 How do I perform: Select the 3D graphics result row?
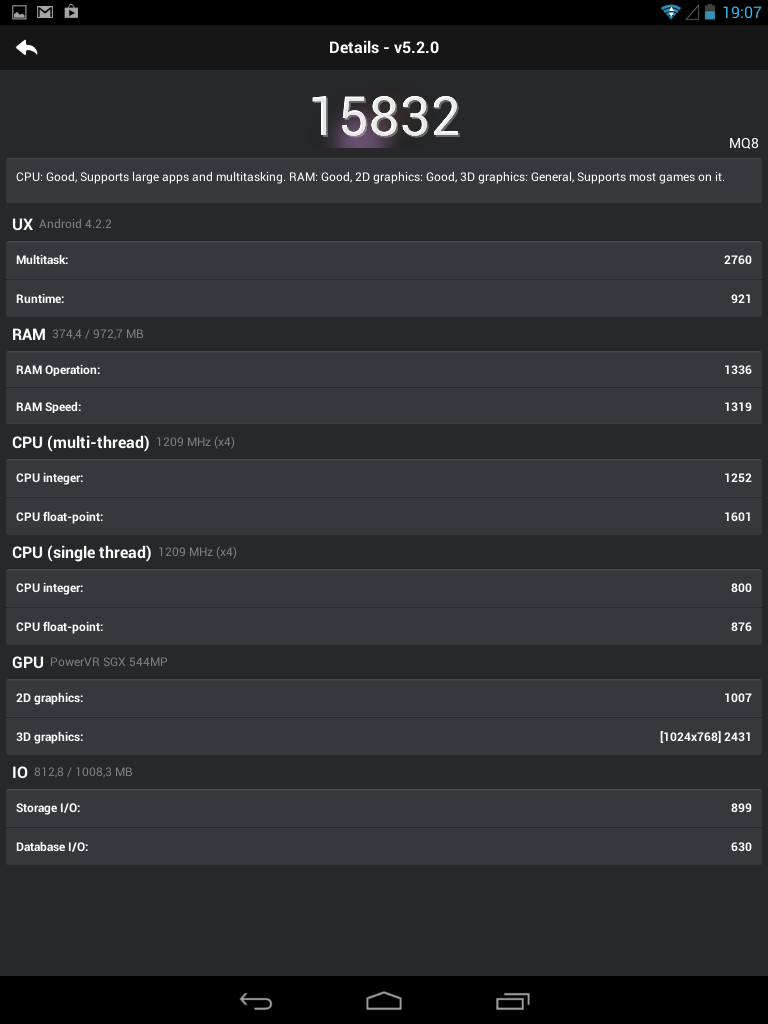pyautogui.click(x=384, y=737)
